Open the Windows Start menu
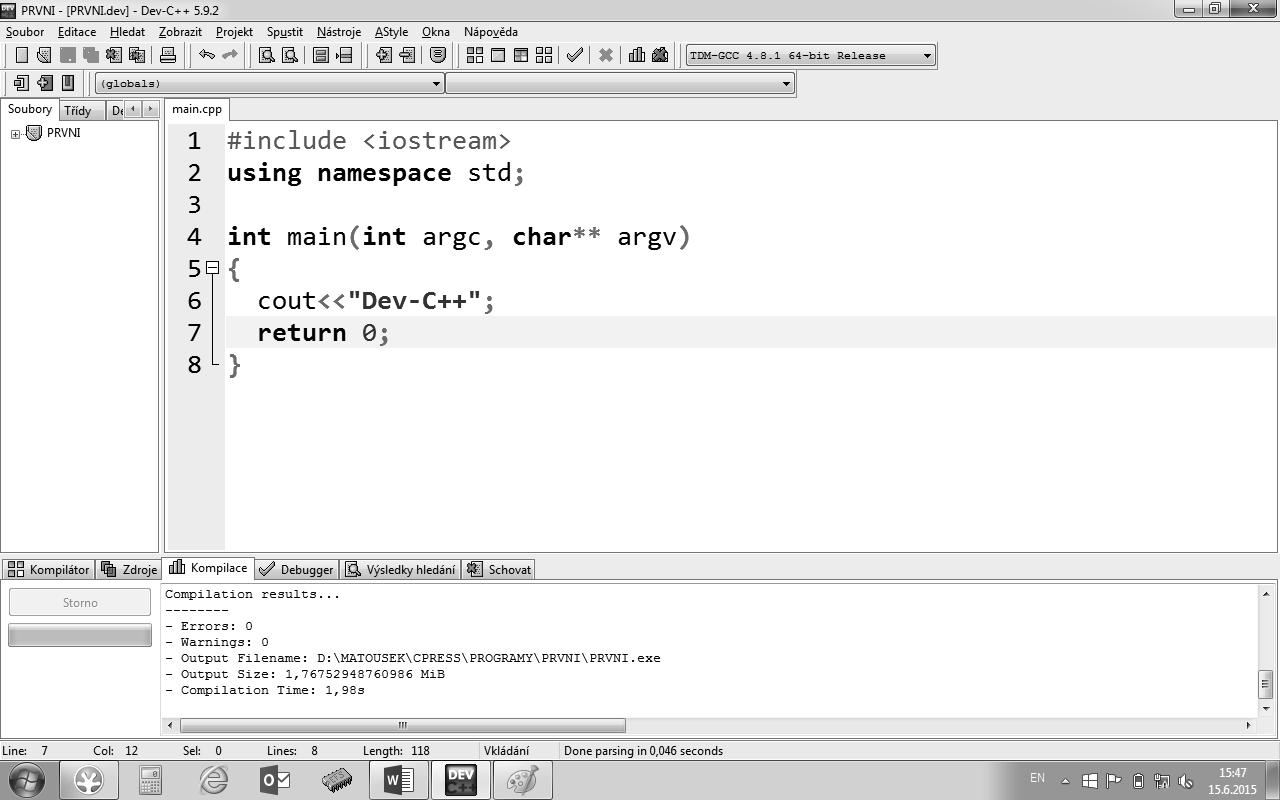1280x800 pixels. click(27, 779)
